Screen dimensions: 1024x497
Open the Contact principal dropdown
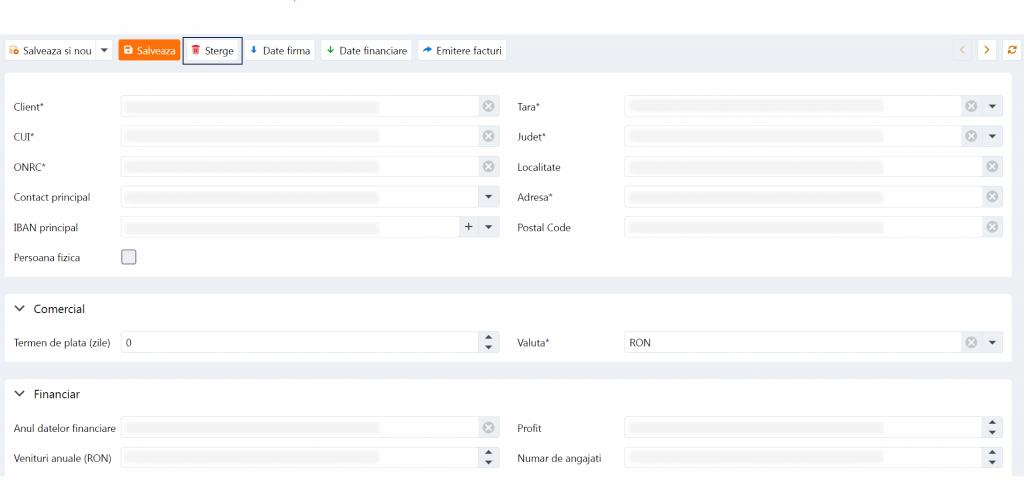[x=488, y=197]
